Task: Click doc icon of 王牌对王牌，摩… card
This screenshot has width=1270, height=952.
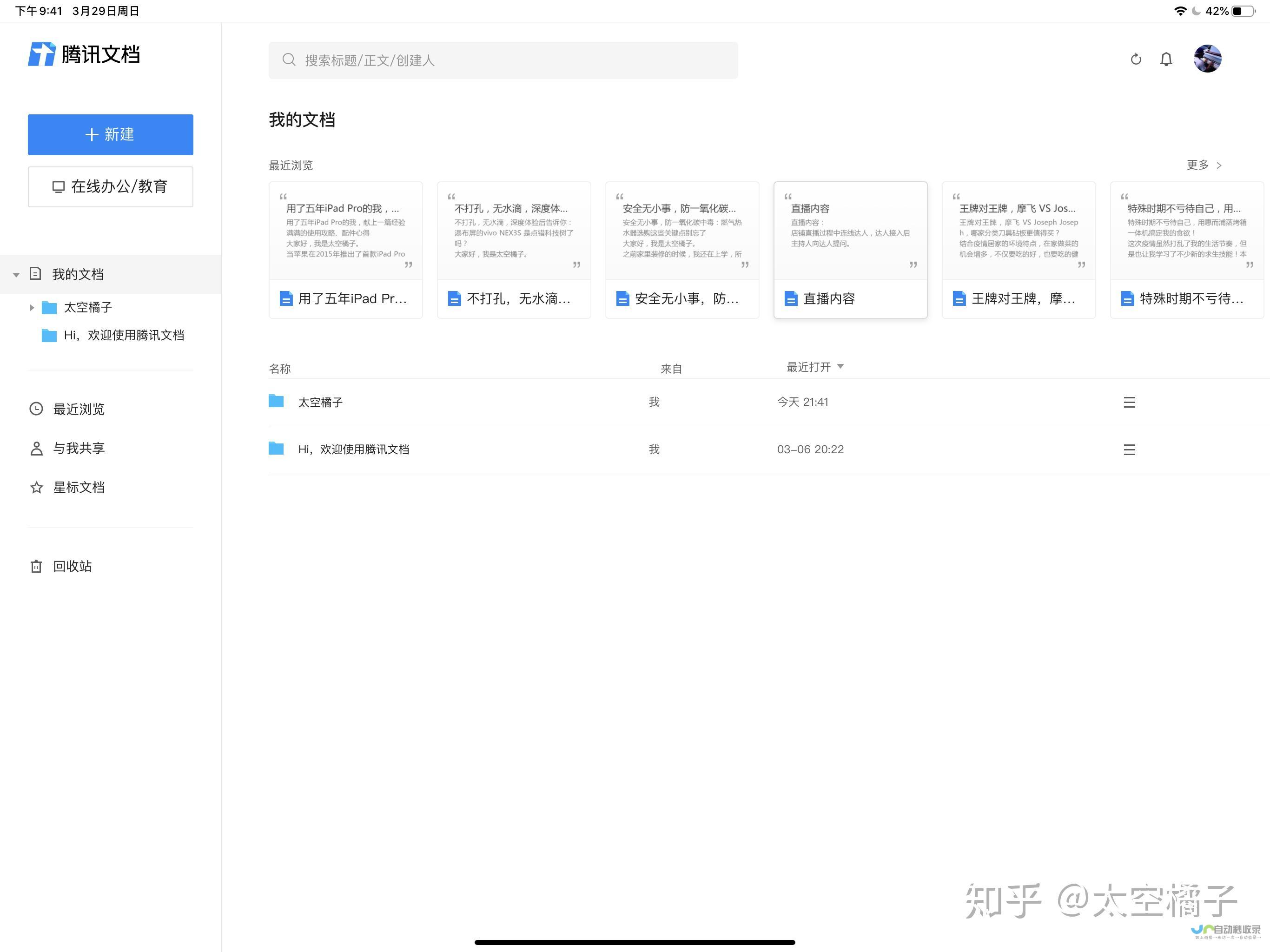Action: coord(959,298)
